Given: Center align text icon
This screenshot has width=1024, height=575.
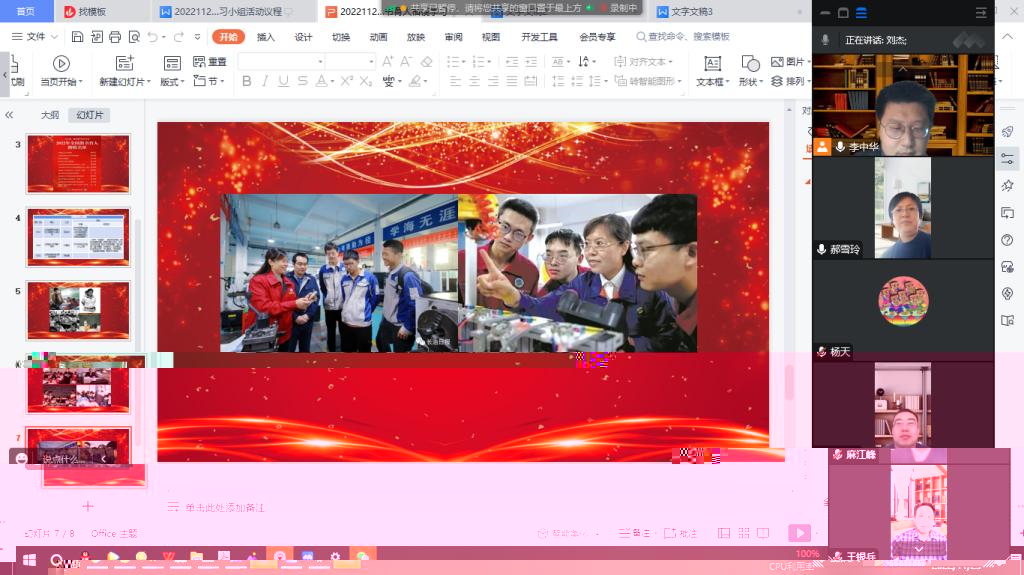Looking at the screenshot, I should point(474,81).
